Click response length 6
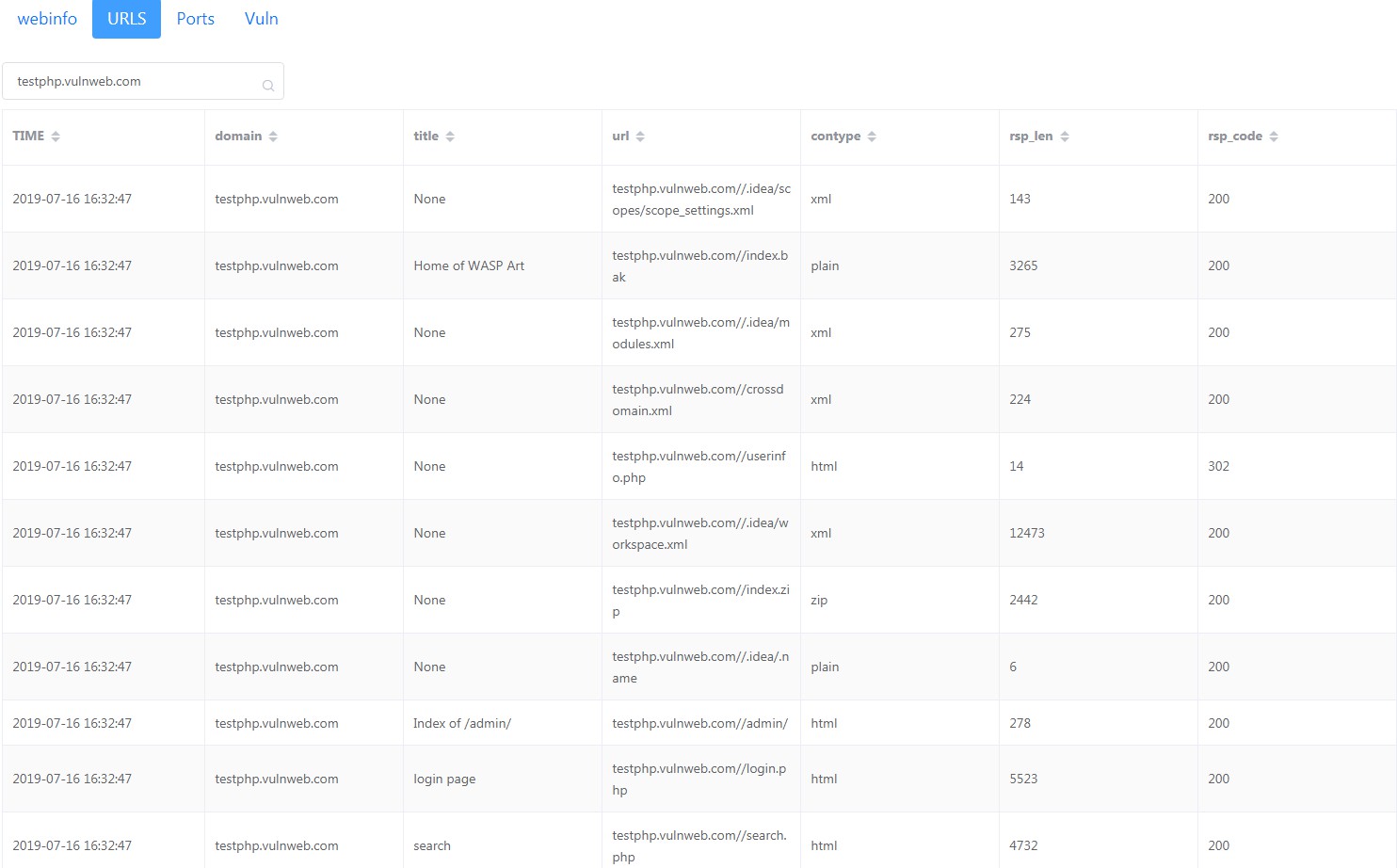 click(1013, 667)
